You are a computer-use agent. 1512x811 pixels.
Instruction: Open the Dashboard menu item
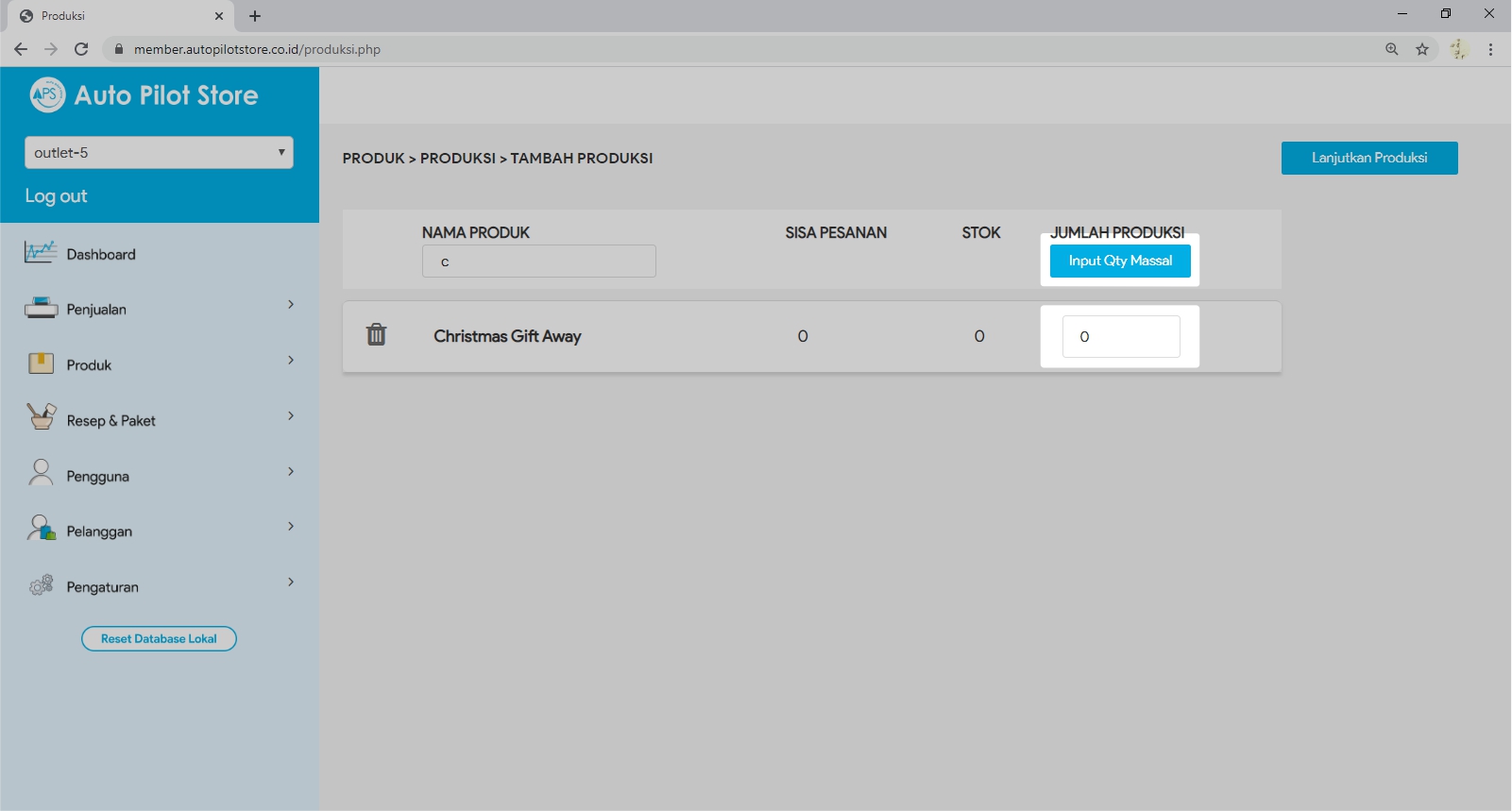pyautogui.click(x=101, y=255)
